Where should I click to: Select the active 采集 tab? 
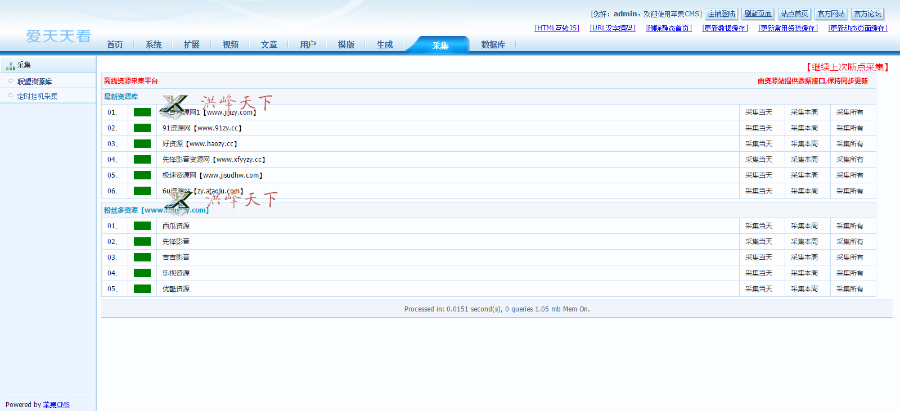tap(441, 46)
